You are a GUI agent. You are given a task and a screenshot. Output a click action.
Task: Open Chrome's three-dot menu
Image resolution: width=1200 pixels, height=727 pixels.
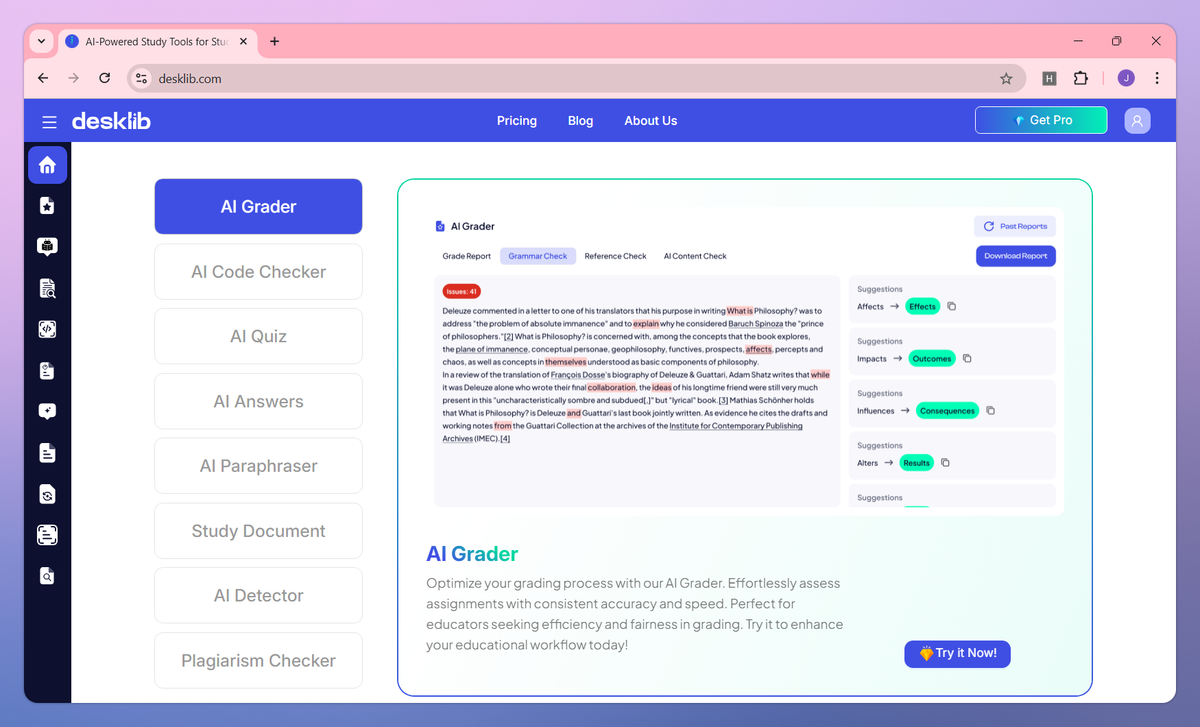coord(1157,78)
